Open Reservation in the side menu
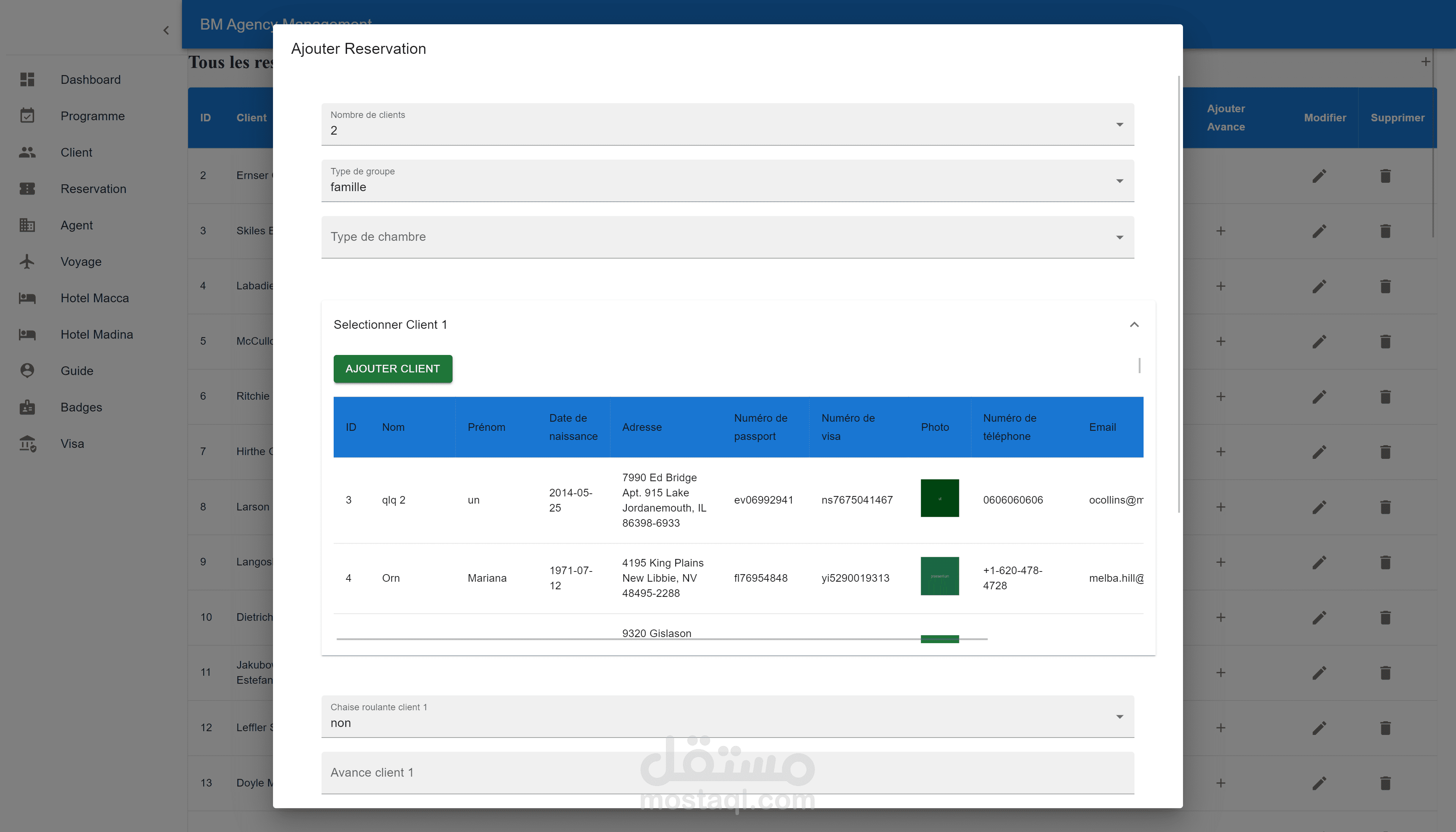Screen dimensions: 1456x832 pyautogui.click(x=93, y=188)
